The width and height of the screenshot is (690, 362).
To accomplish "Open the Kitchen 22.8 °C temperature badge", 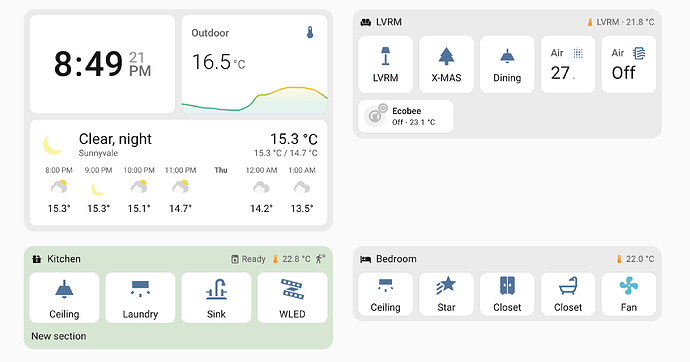I will 291,259.
